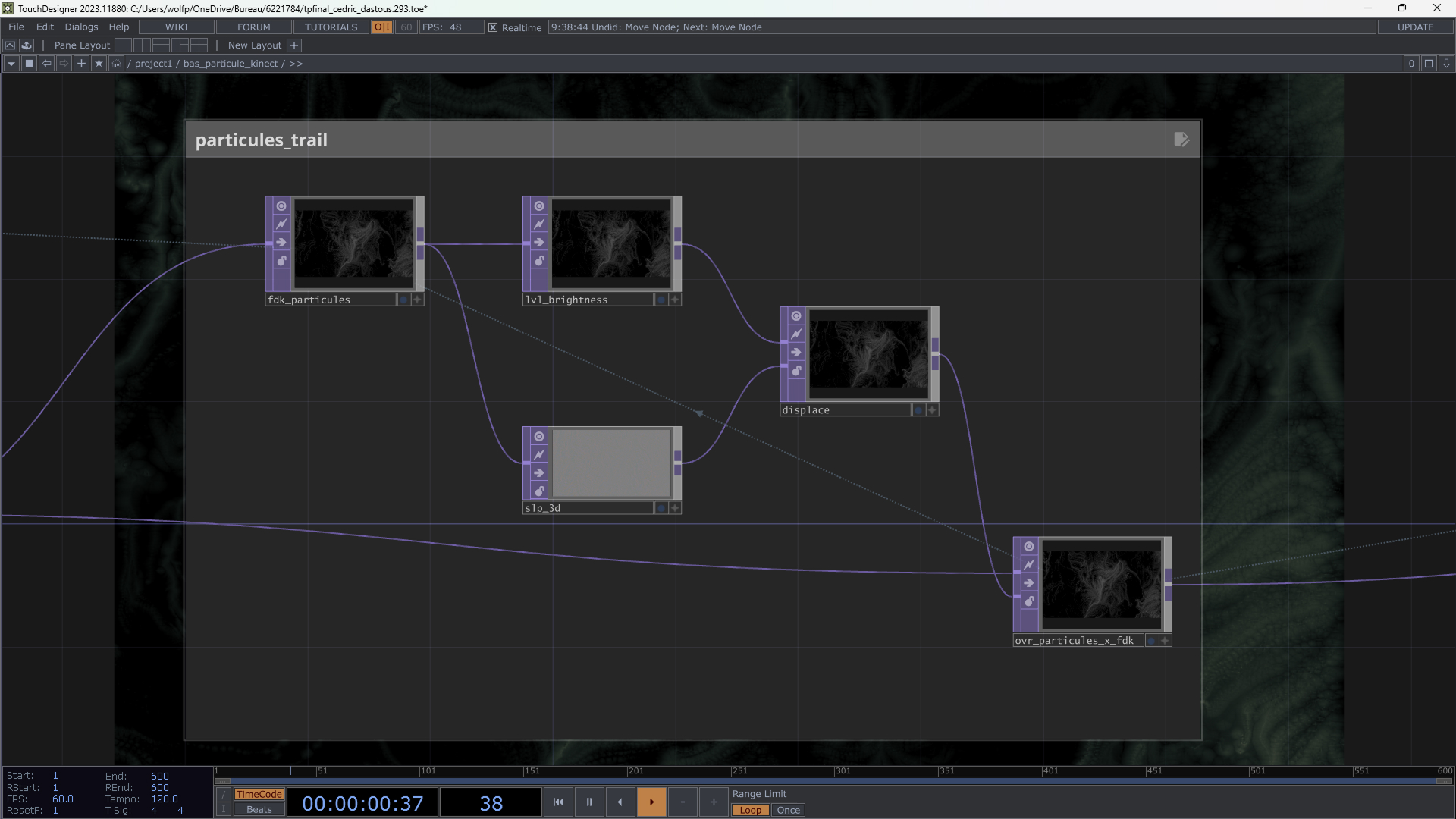Image resolution: width=1456 pixels, height=819 pixels.
Task: Open the pane type dropdown arrow
Action: (11, 64)
